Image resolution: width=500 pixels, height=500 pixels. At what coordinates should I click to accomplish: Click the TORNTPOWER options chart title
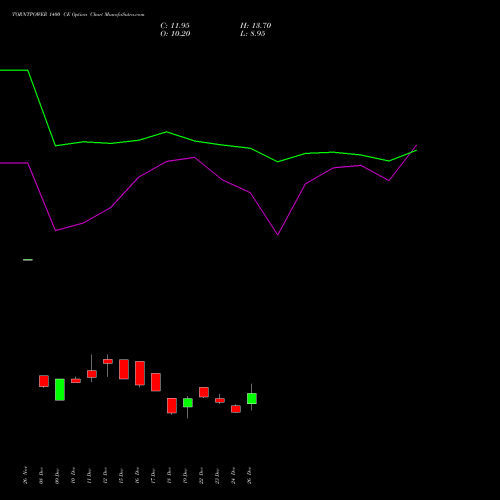point(78,15)
